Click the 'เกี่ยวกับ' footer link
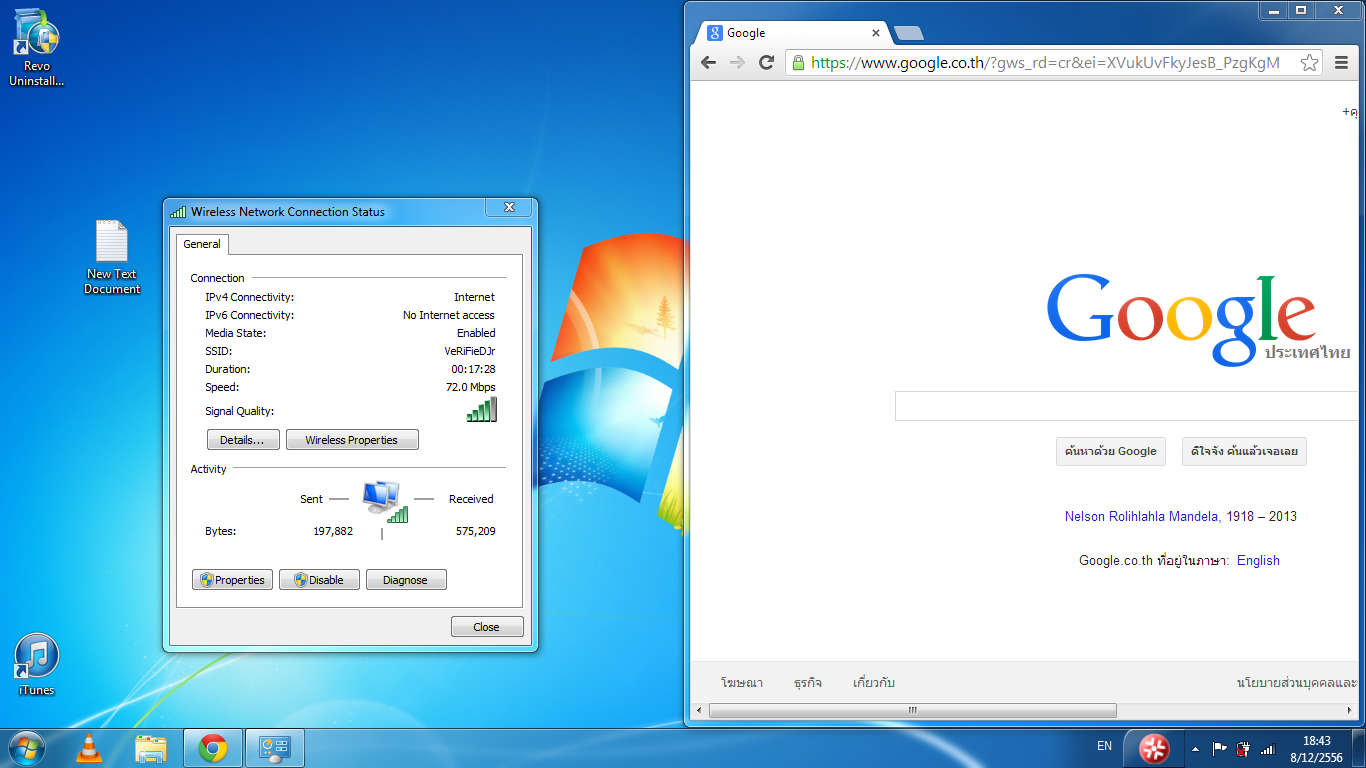The image size is (1366, 768). [x=874, y=683]
